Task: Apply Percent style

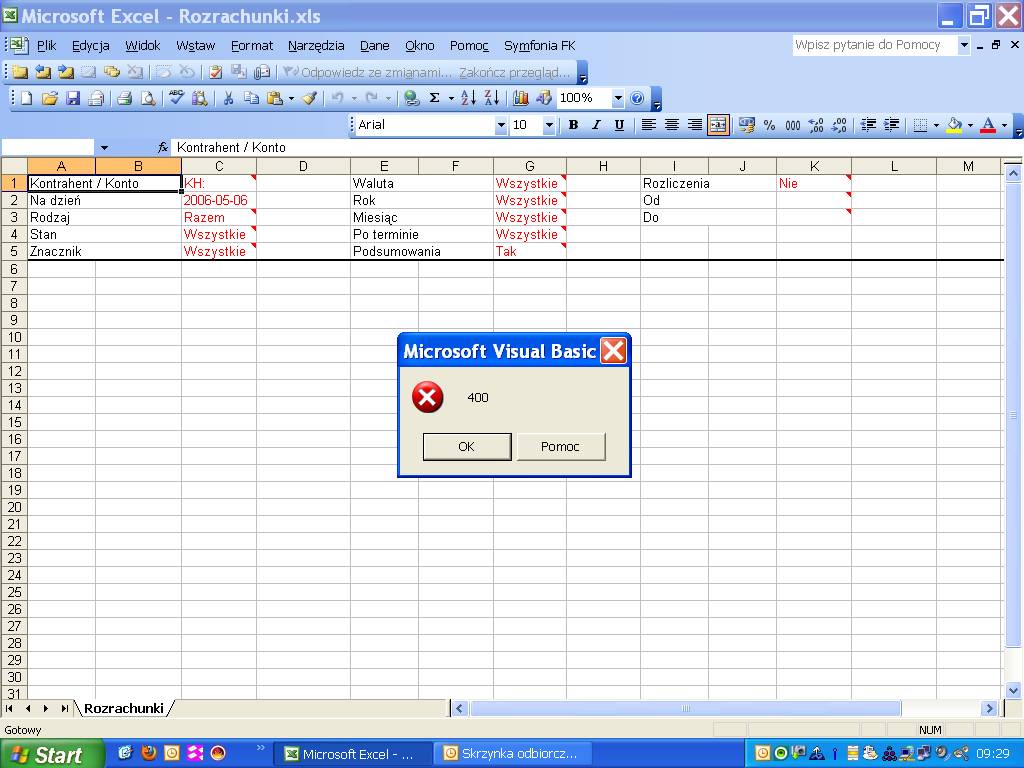Action: [x=769, y=125]
